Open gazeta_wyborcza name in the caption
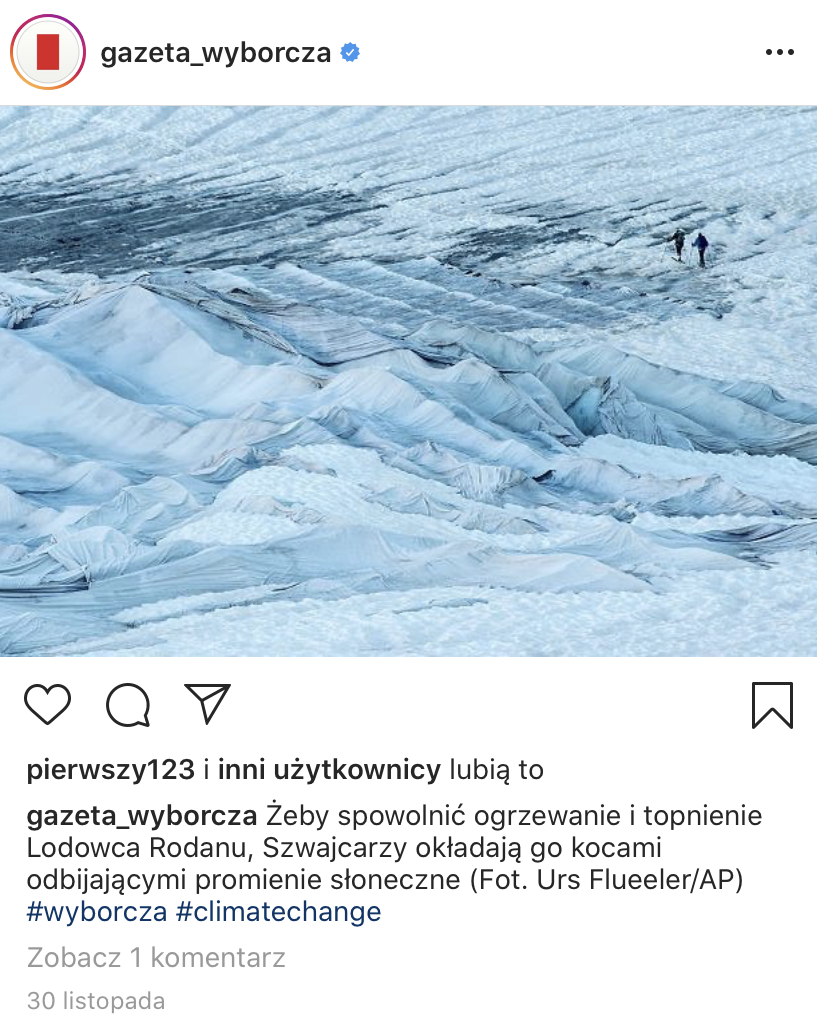 [142, 816]
